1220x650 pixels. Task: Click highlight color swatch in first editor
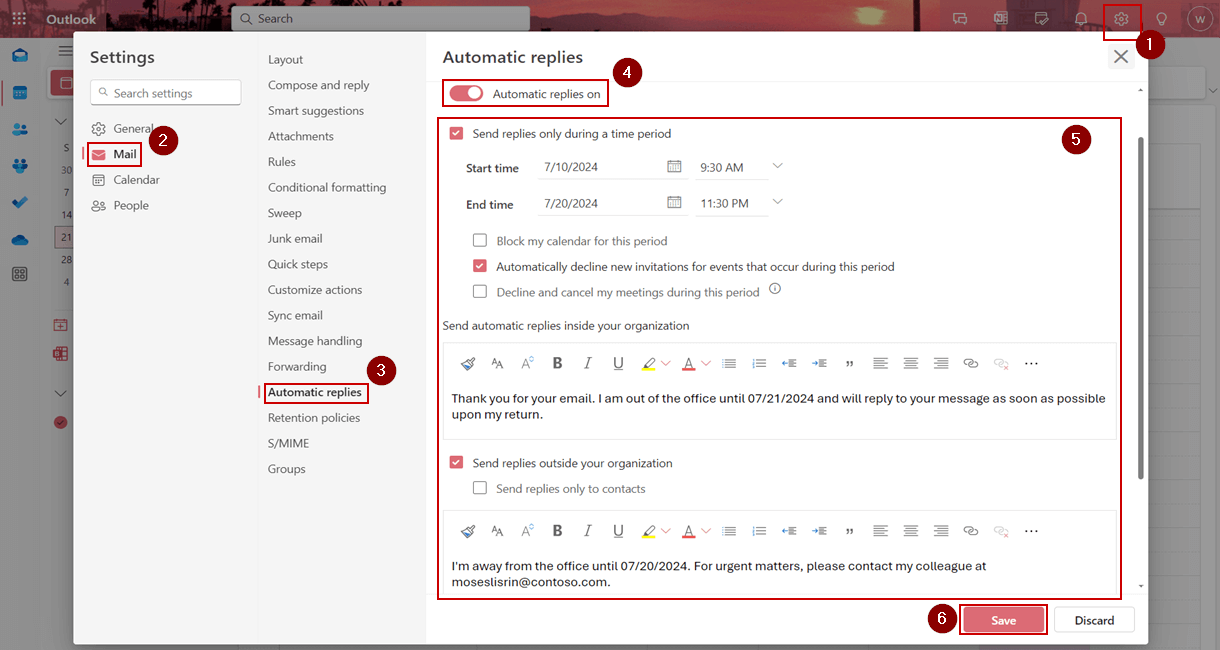648,363
